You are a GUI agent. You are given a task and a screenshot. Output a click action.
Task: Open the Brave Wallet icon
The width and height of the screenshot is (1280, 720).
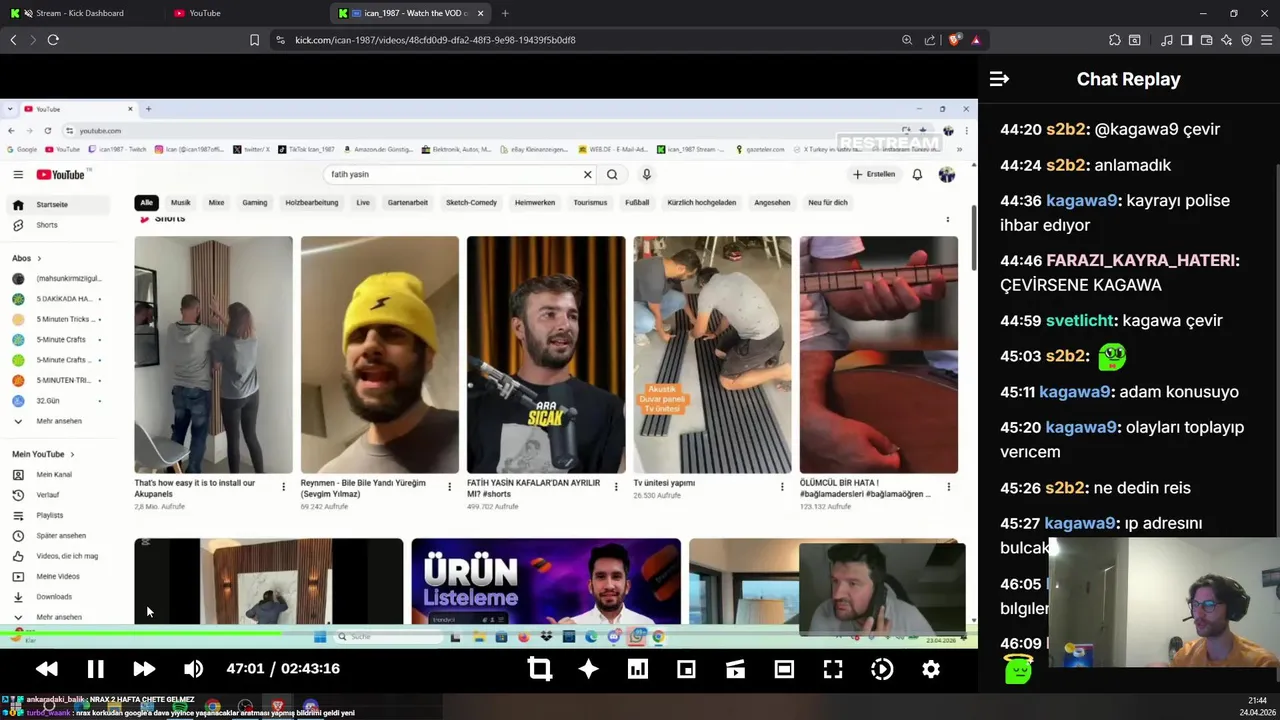(1206, 40)
